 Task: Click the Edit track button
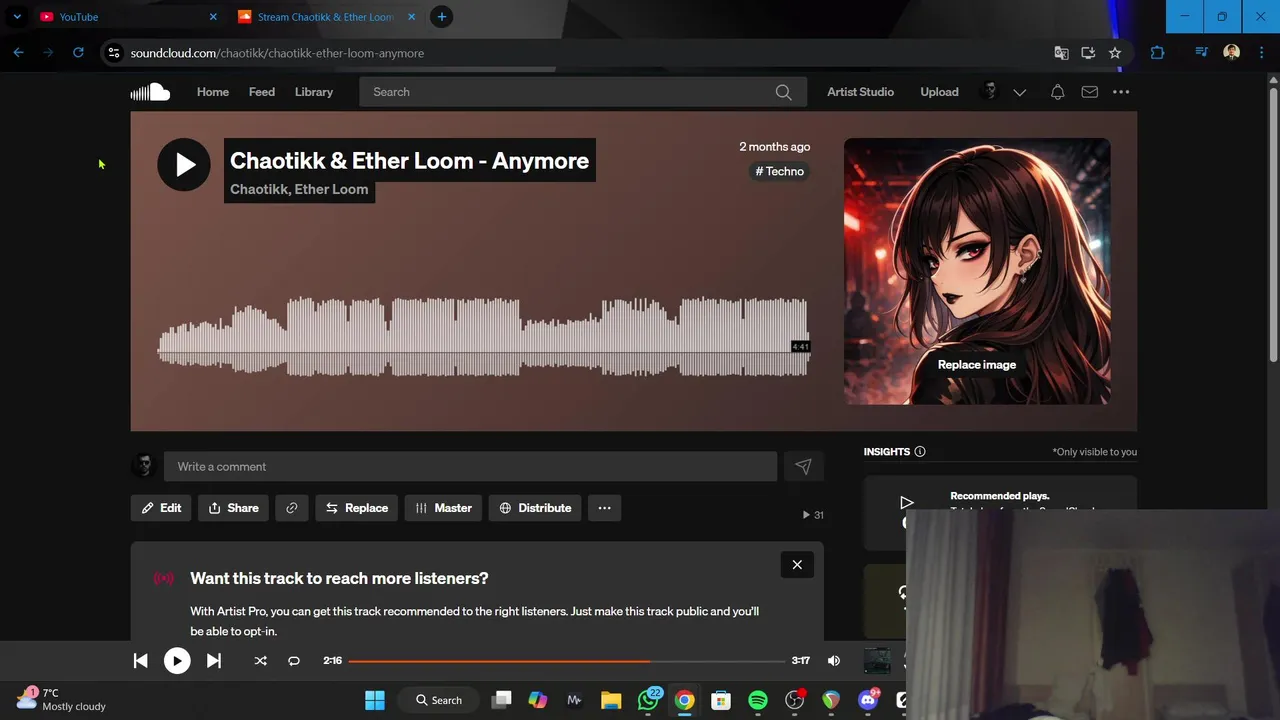point(161,508)
